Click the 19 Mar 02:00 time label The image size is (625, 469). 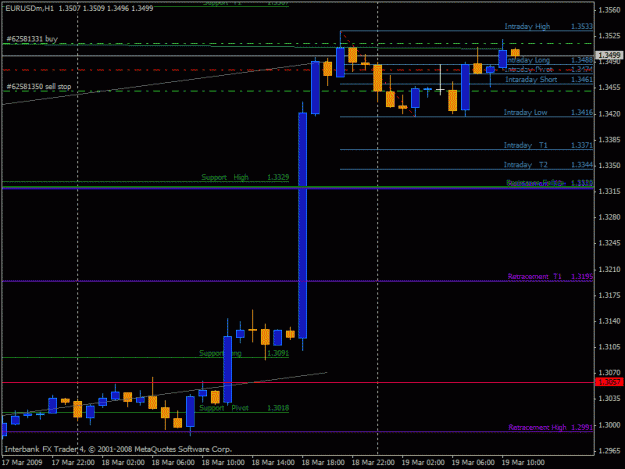pos(423,463)
